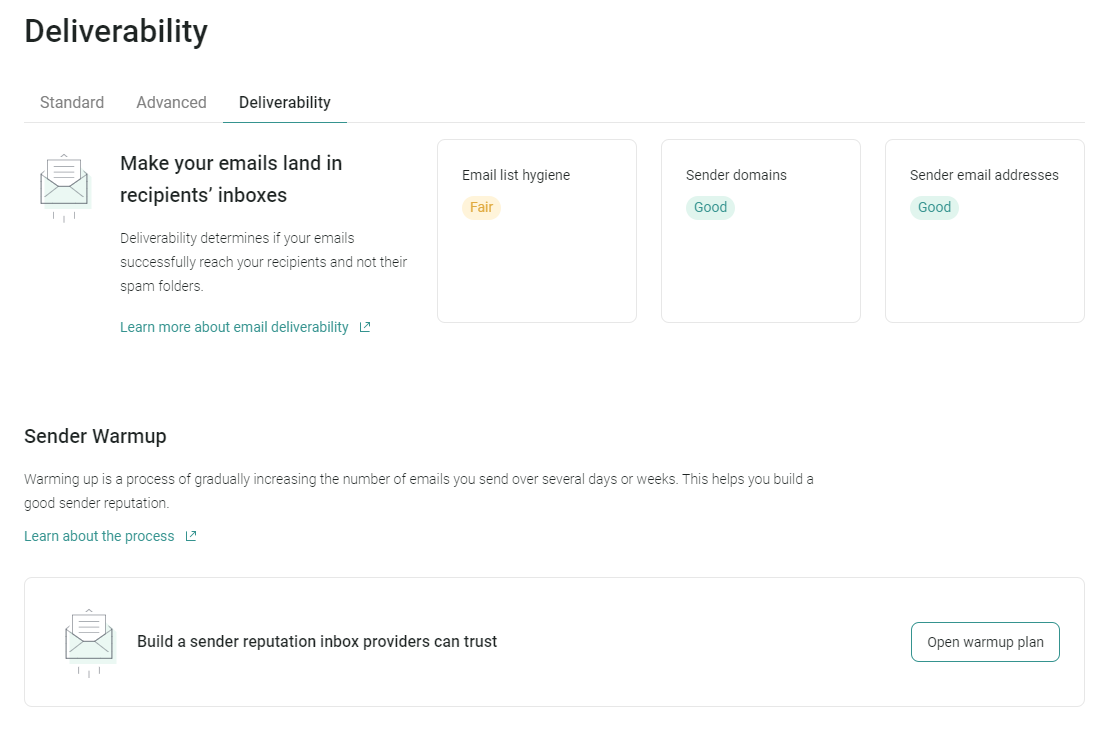Click the envelope icon in the warmup card
The height and width of the screenshot is (730, 1097).
[90, 643]
